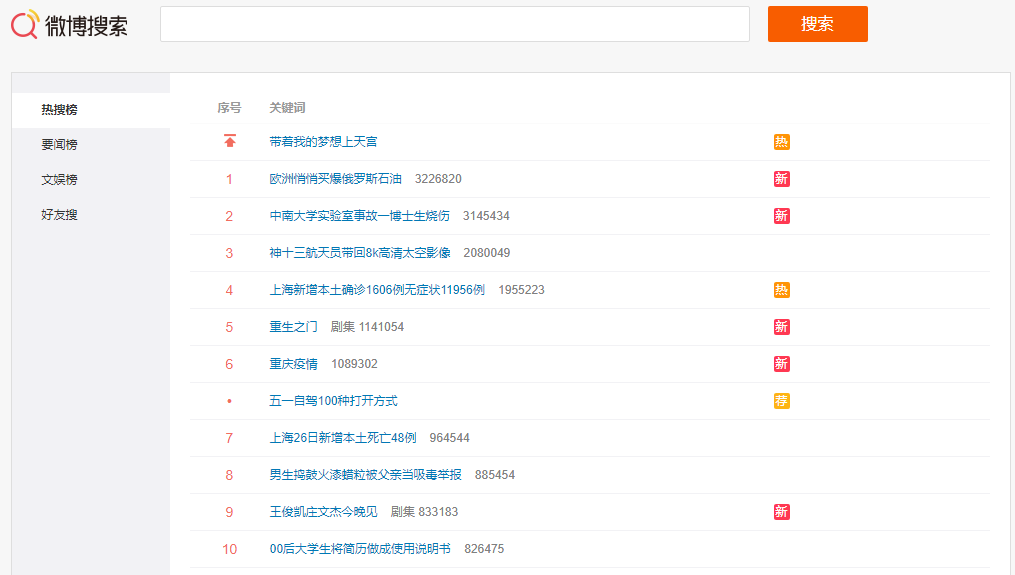Click the 剧集 1141054 label
The image size is (1015, 575).
(367, 327)
